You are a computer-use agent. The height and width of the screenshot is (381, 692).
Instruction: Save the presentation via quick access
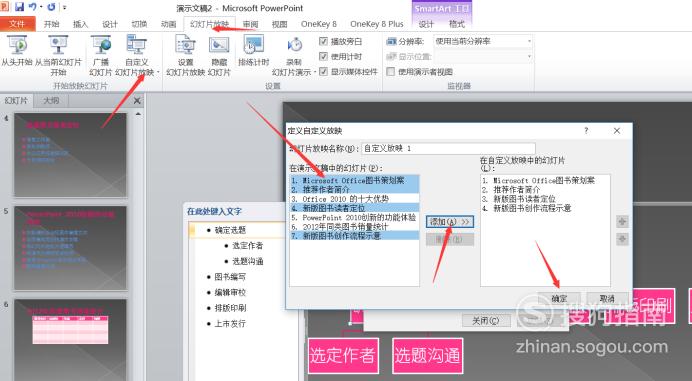19,7
